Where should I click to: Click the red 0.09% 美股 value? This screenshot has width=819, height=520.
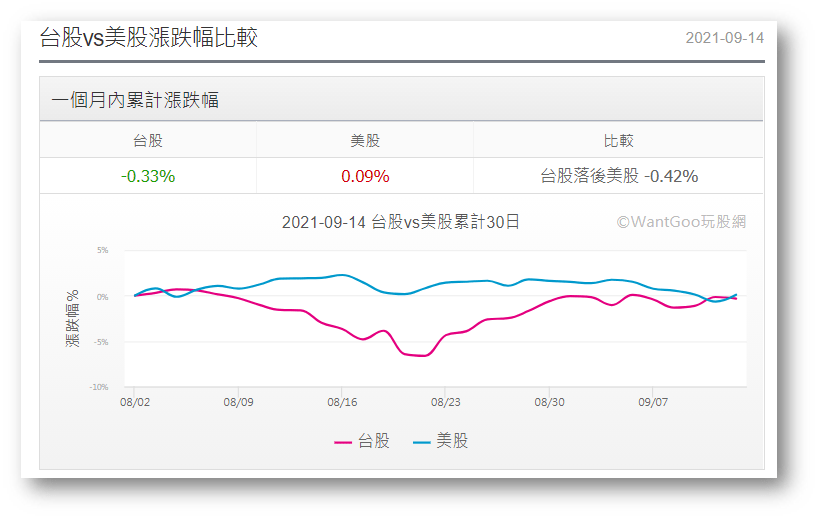click(365, 176)
